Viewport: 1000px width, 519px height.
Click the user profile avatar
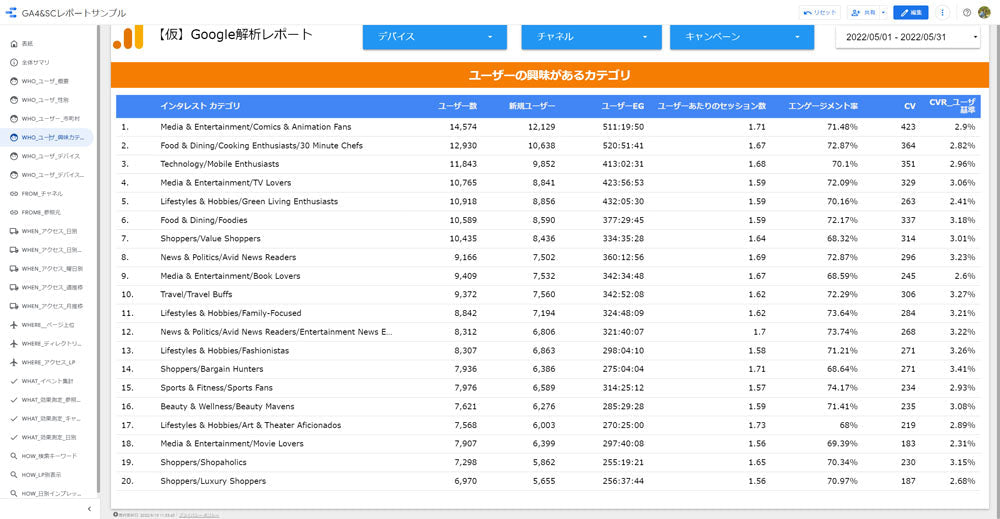[x=984, y=13]
